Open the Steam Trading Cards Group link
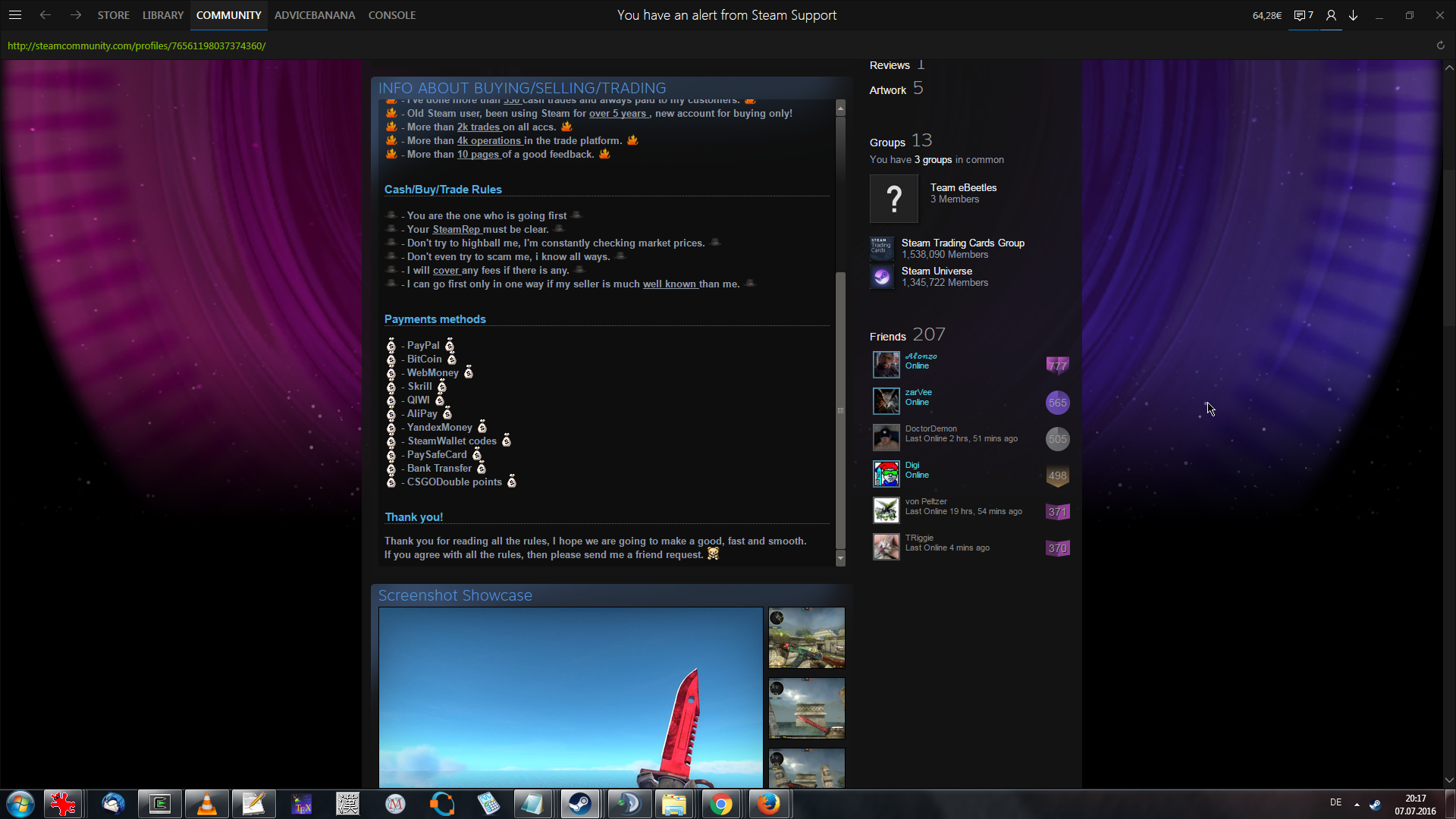The image size is (1456, 819). [962, 243]
